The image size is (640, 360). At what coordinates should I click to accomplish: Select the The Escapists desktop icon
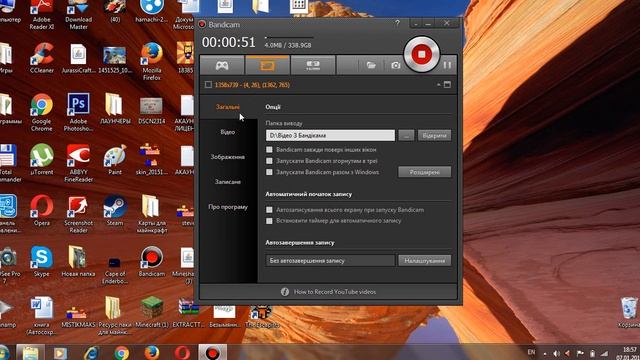pos(262,317)
